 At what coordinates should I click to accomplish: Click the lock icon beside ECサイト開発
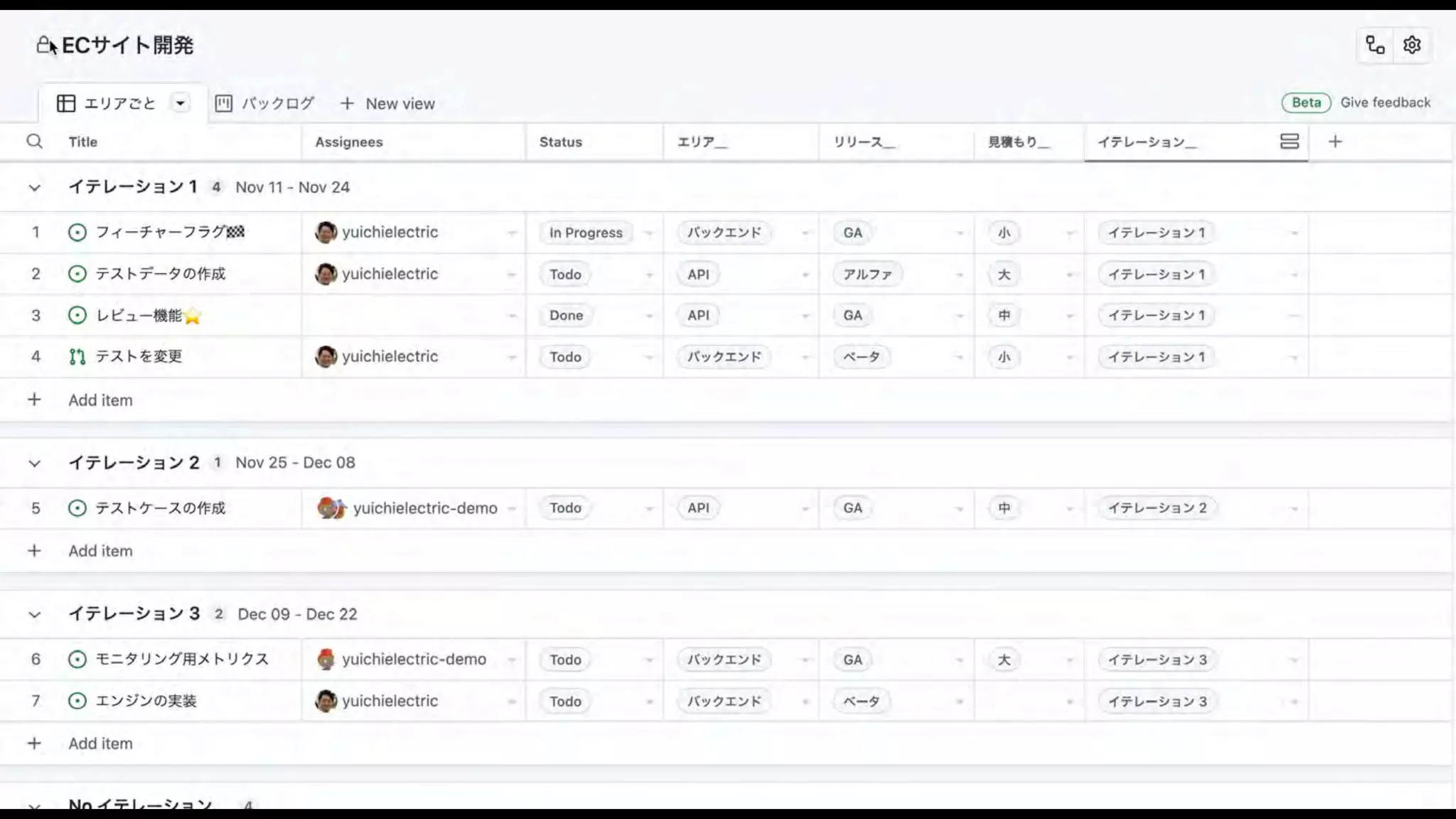coord(44,45)
